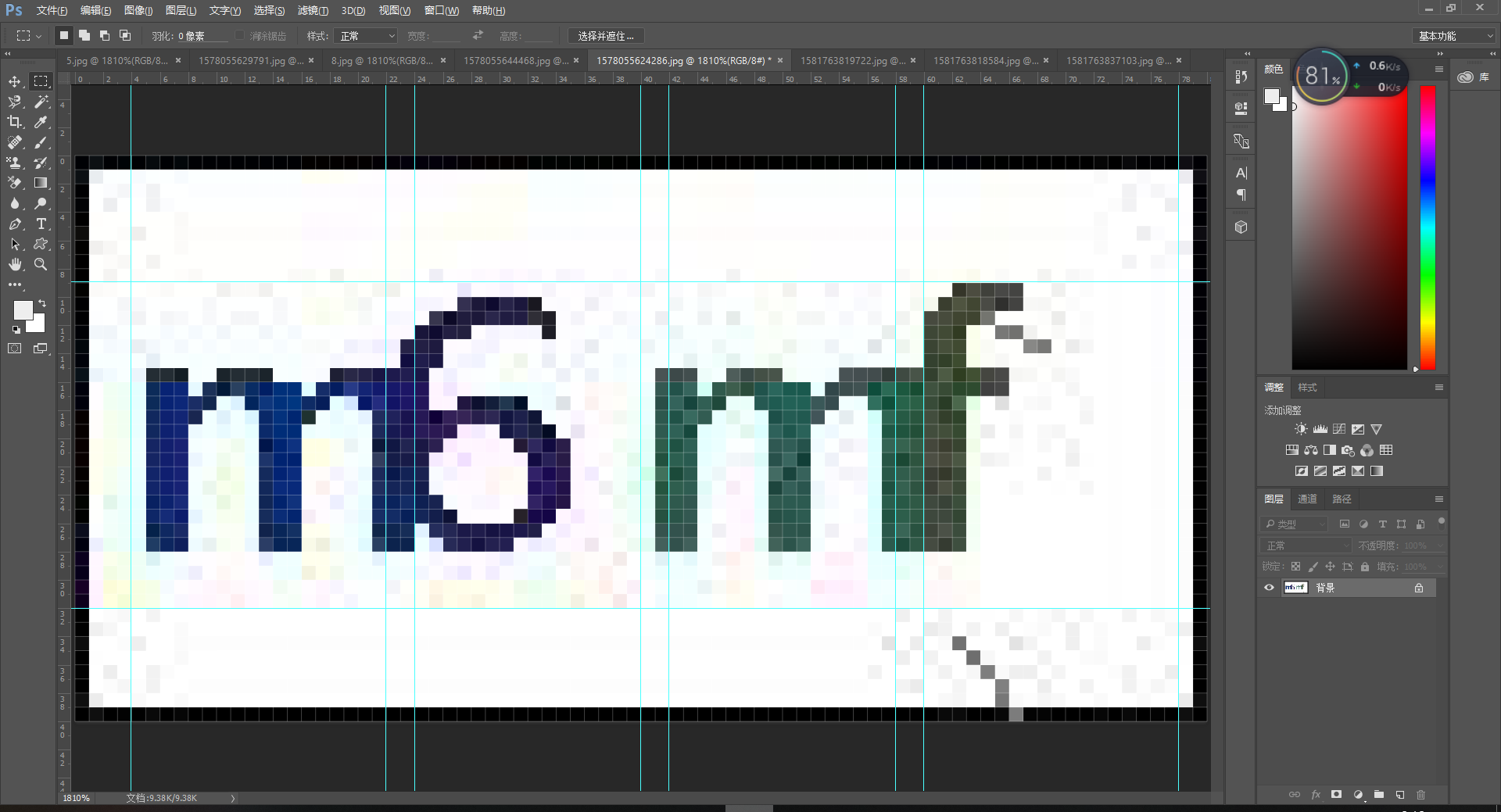This screenshot has width=1501, height=812.
Task: Toggle lock transparent pixels
Action: (x=1295, y=567)
